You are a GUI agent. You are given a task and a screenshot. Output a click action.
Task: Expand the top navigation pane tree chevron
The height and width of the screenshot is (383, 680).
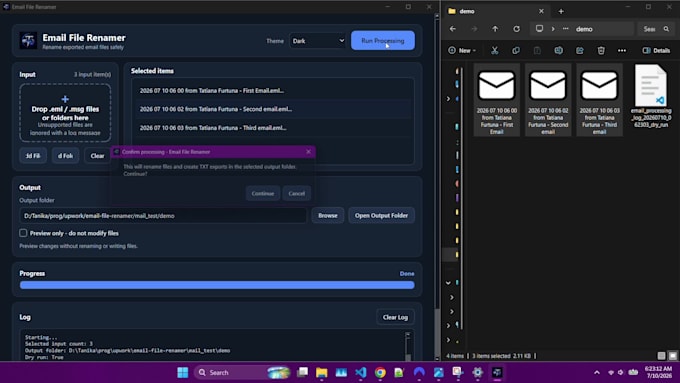[x=448, y=99]
